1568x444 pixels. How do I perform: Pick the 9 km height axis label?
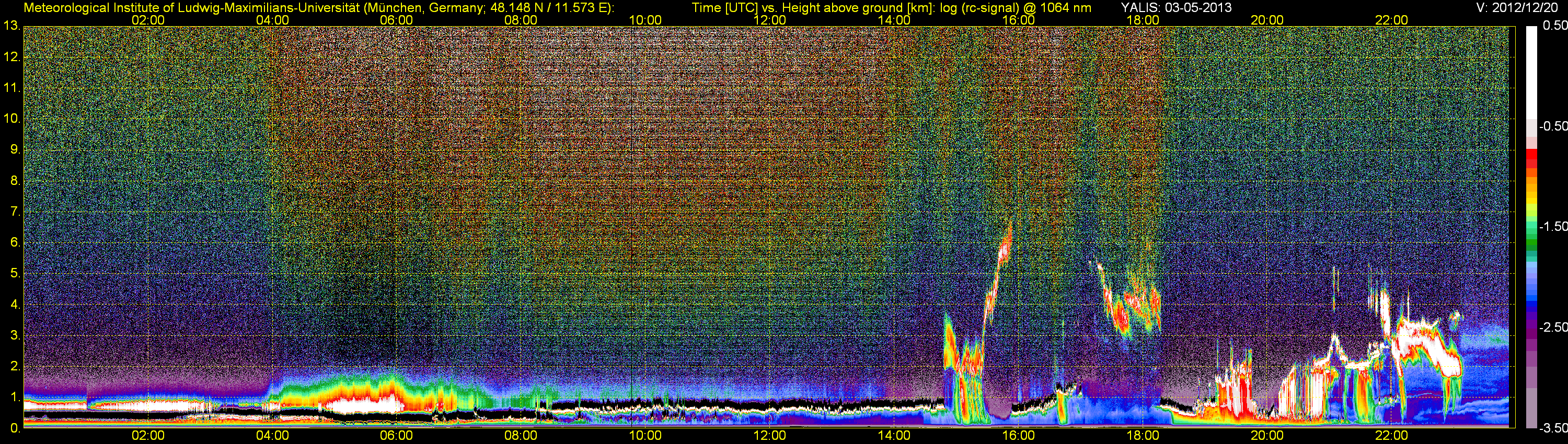click(x=15, y=149)
